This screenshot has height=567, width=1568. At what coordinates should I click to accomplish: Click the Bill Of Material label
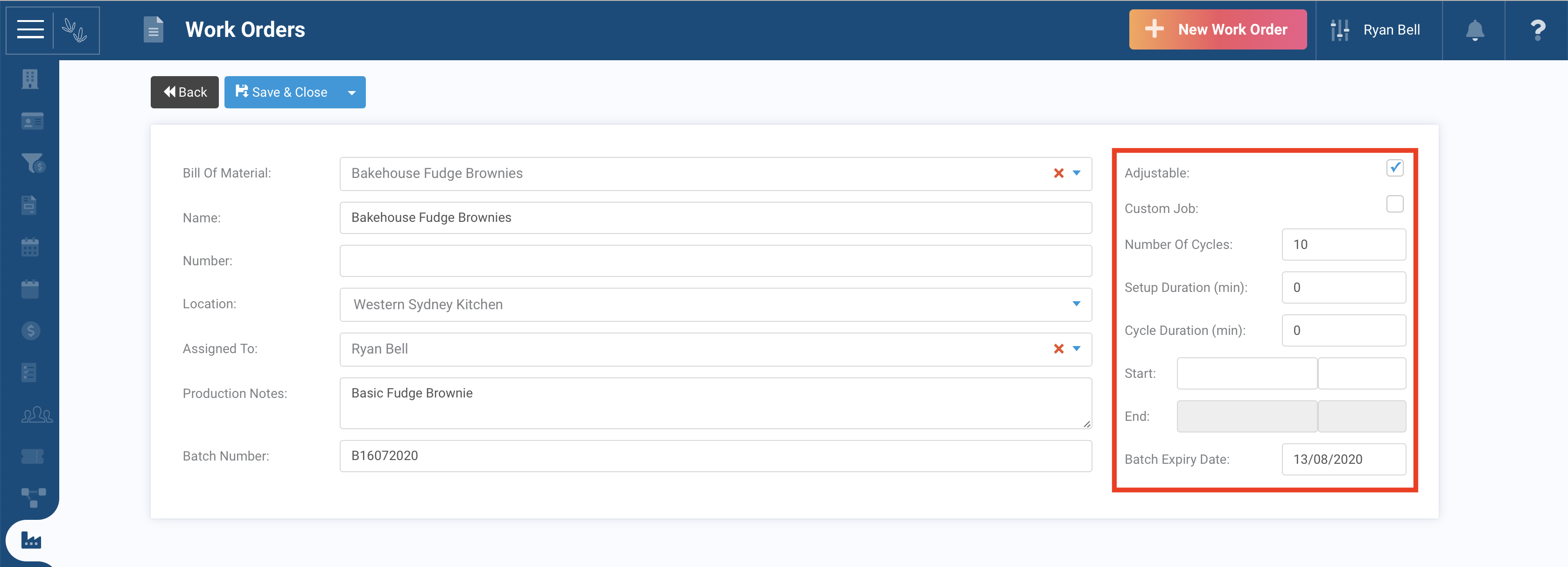pyautogui.click(x=226, y=174)
